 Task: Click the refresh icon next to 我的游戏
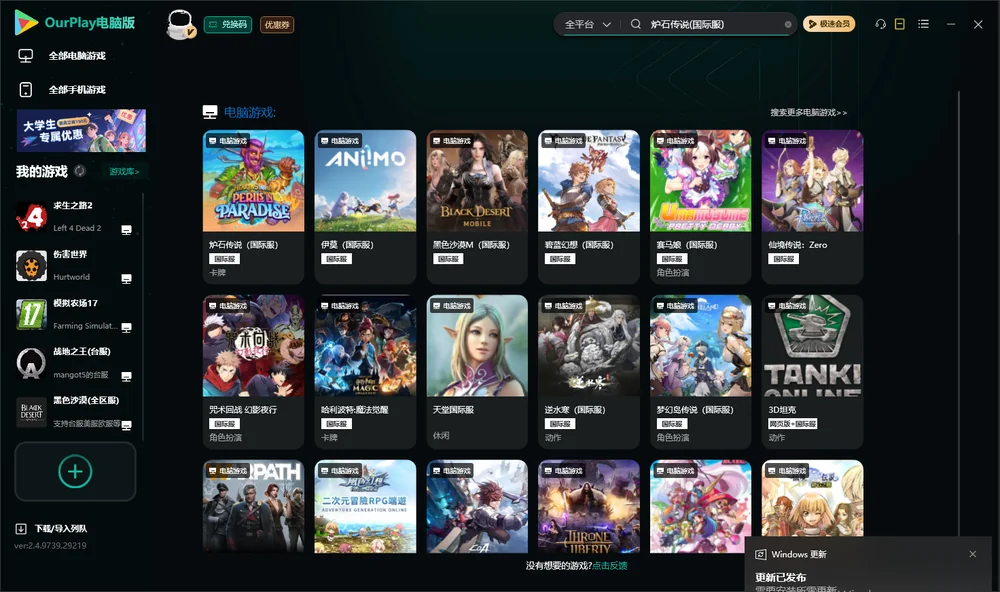pyautogui.click(x=80, y=171)
